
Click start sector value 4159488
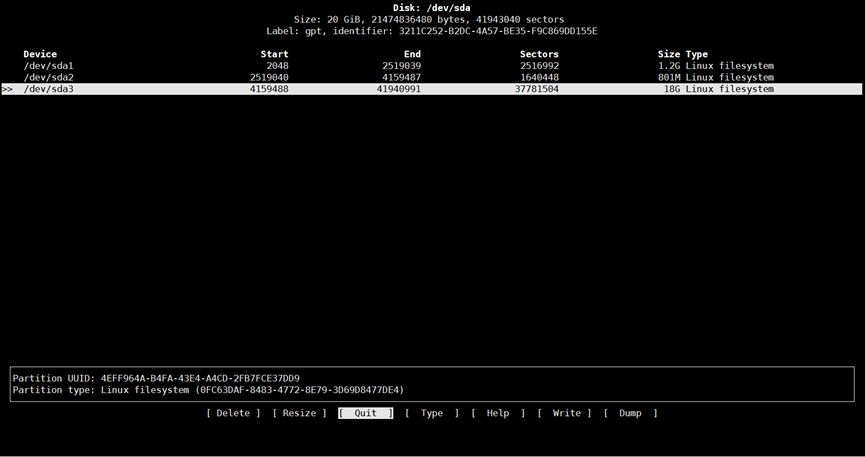(269, 89)
